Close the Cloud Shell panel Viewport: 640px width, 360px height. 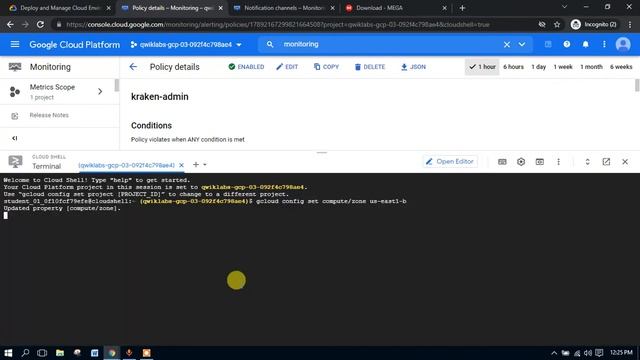point(625,162)
